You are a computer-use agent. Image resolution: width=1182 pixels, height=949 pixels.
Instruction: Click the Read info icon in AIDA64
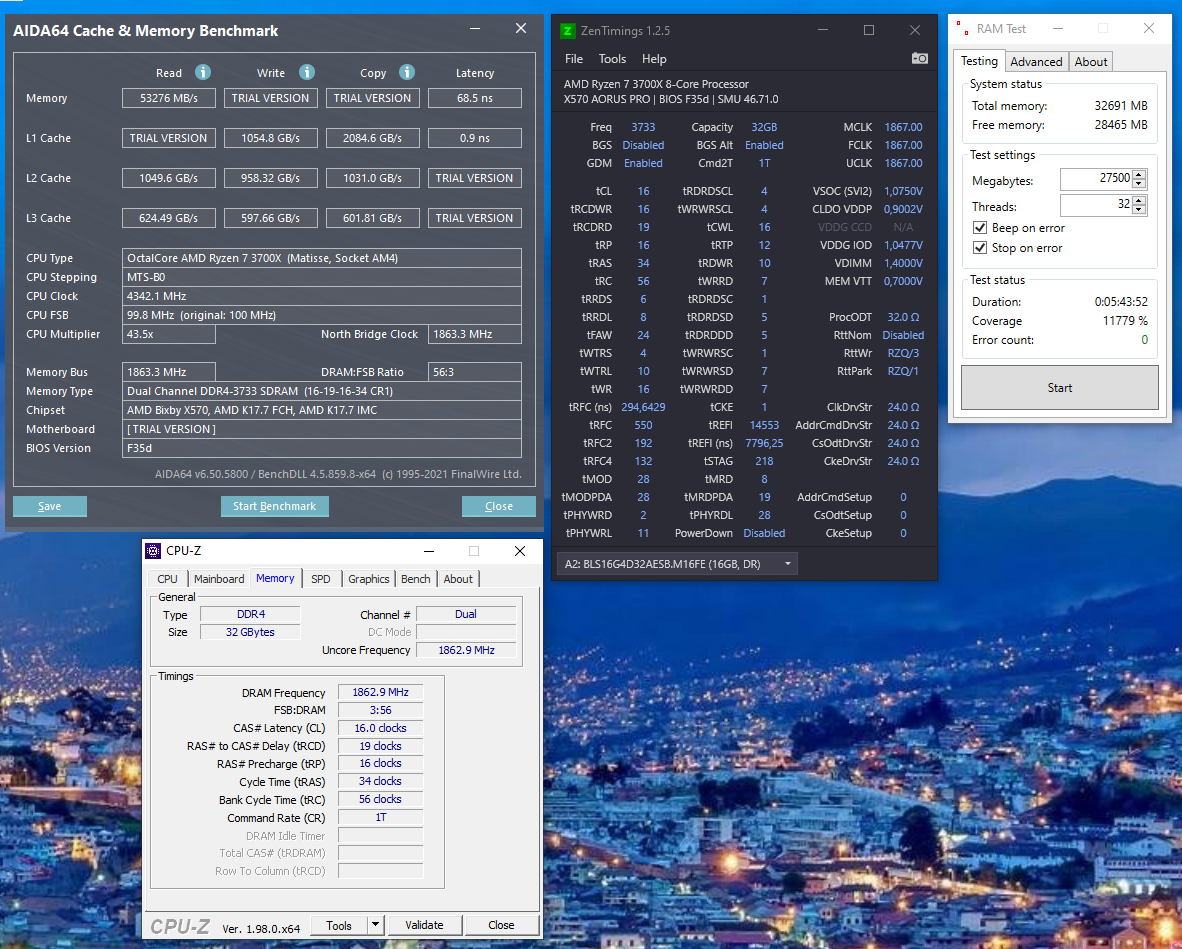203,72
